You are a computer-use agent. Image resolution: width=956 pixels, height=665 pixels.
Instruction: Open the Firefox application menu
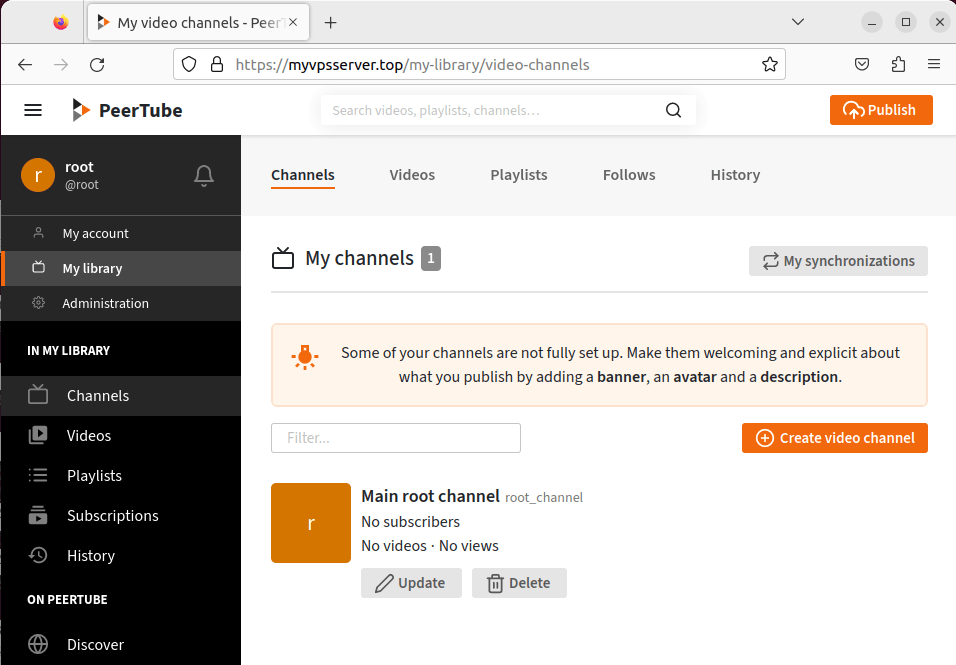(x=934, y=64)
